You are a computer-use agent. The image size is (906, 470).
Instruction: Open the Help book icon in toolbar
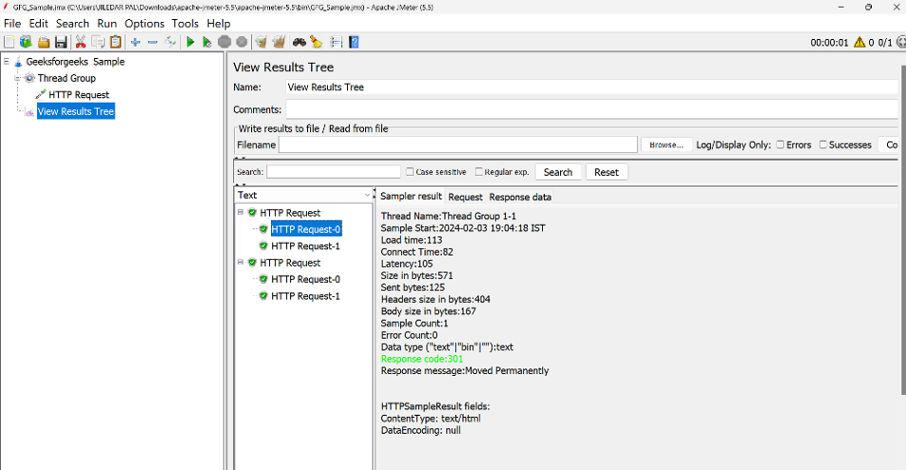click(354, 42)
